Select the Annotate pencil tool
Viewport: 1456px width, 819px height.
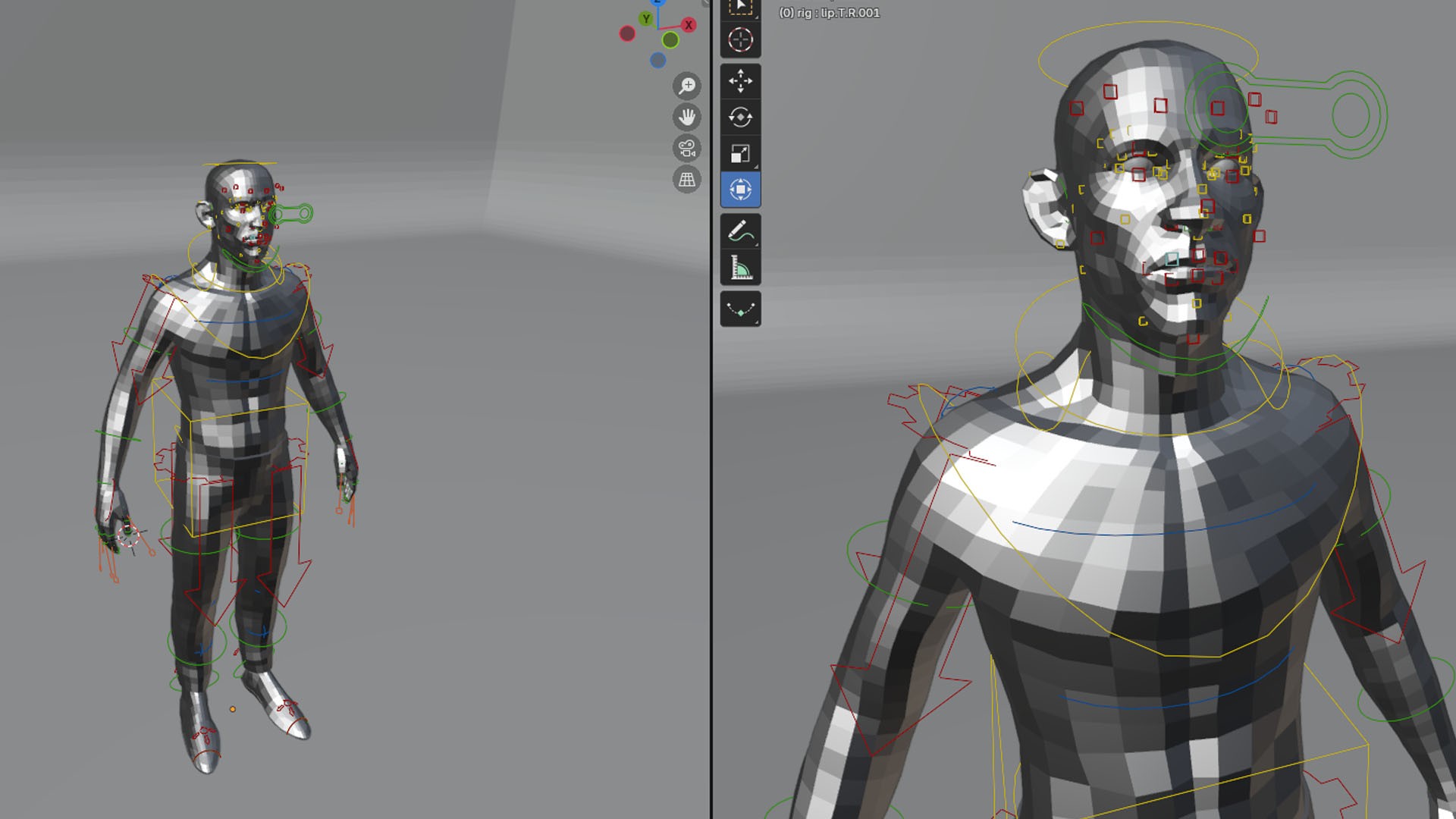pyautogui.click(x=740, y=231)
